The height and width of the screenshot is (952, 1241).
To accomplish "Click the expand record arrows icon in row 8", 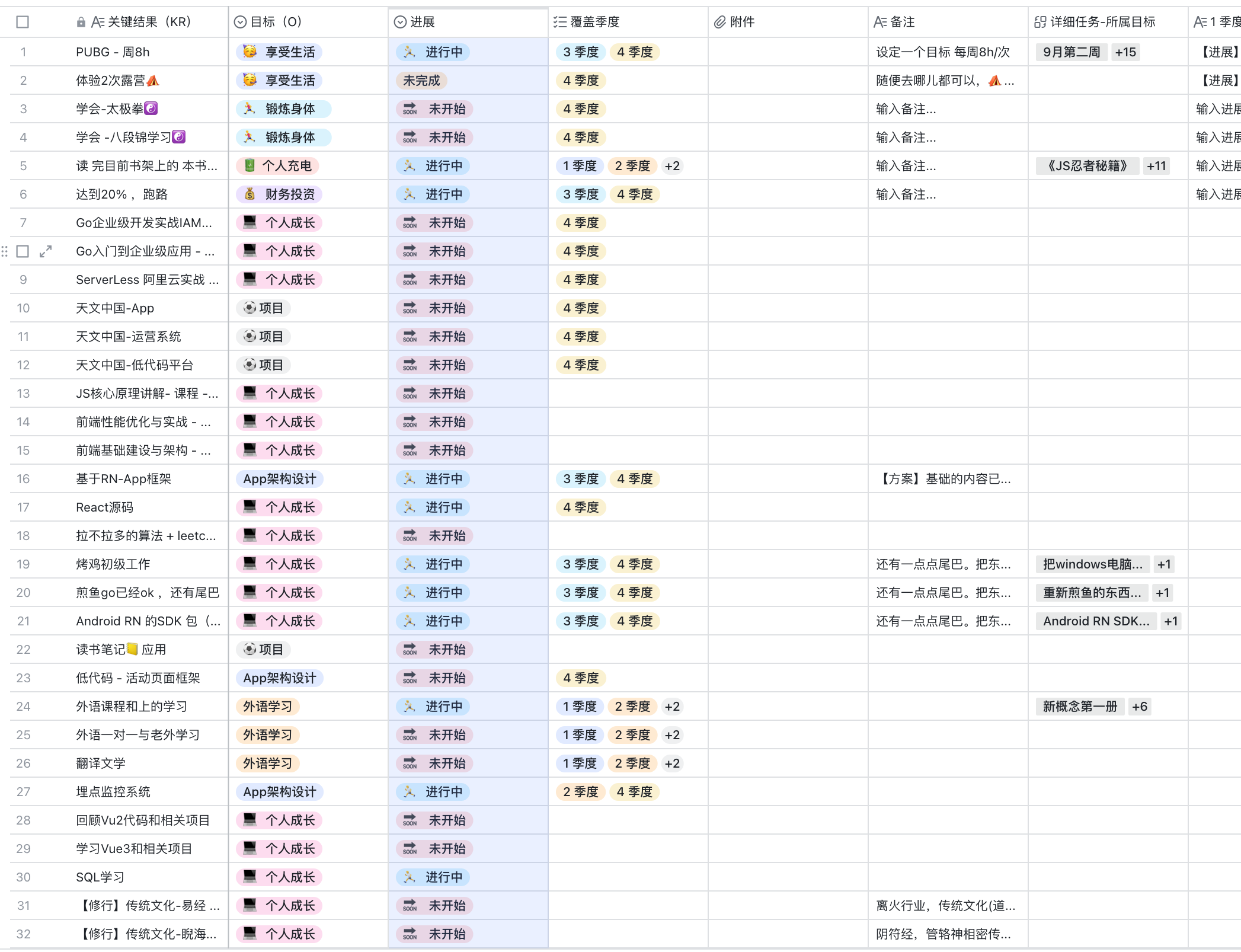I will (46, 251).
